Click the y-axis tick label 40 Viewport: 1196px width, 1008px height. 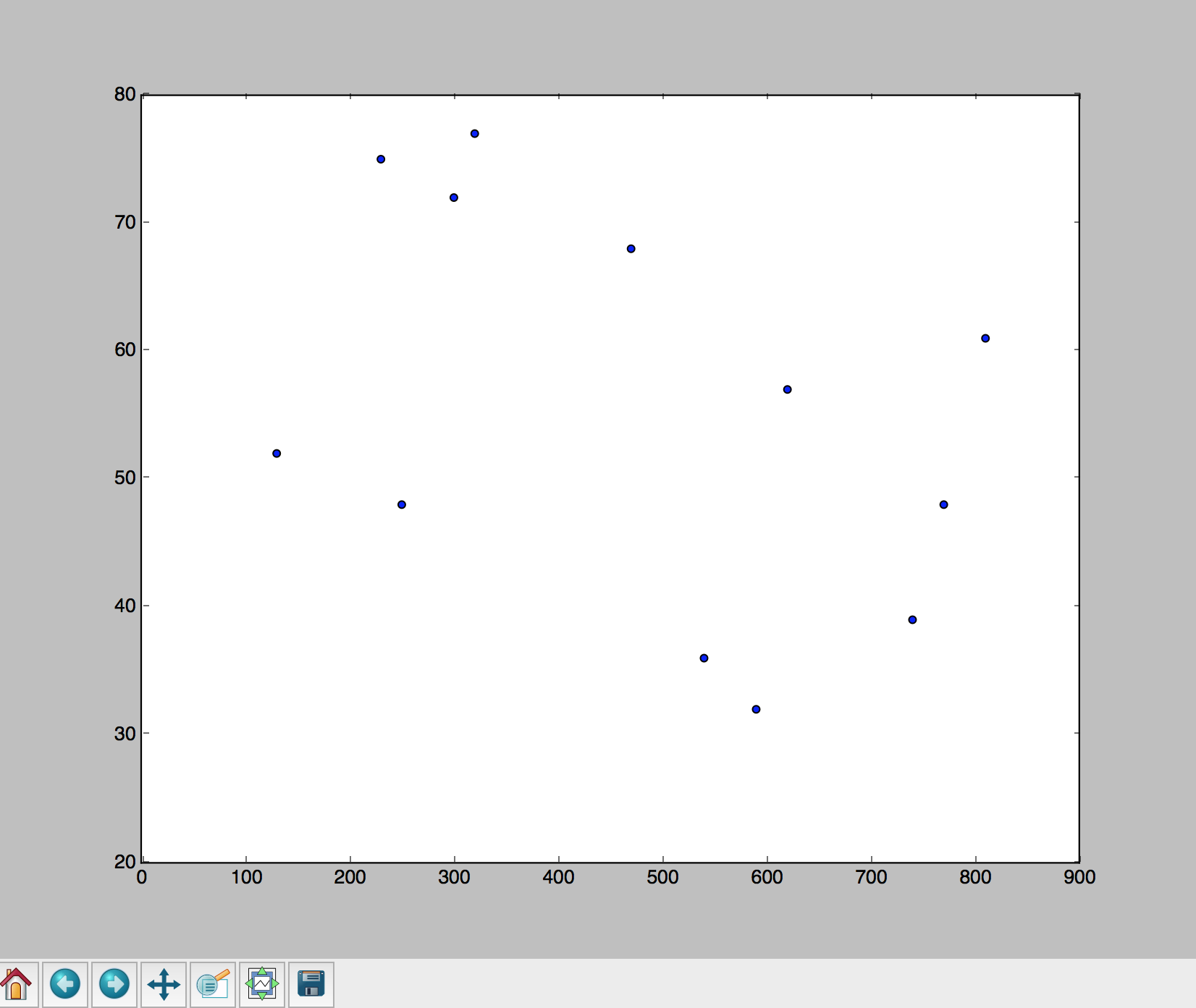pos(125,606)
